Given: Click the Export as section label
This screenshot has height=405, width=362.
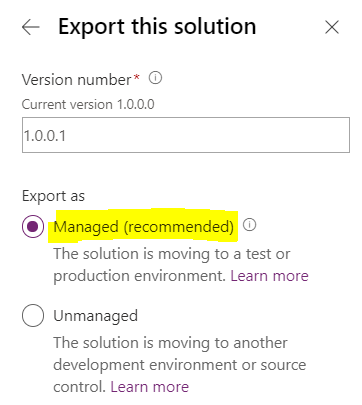Looking at the screenshot, I should (x=53, y=196).
